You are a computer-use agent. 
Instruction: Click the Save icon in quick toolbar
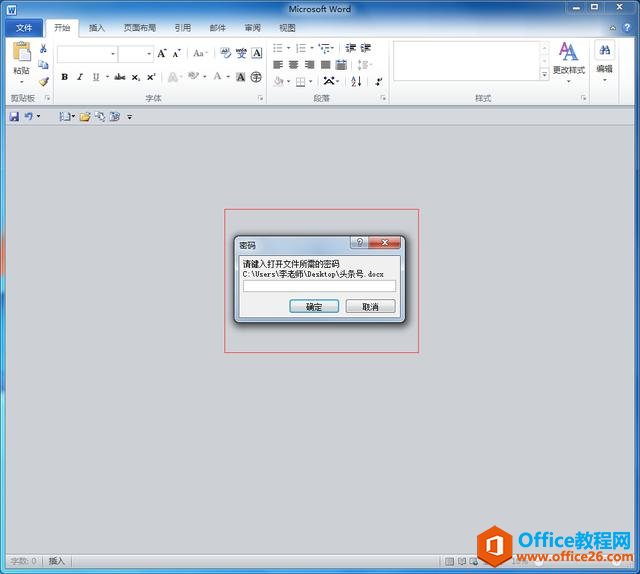pos(14,117)
